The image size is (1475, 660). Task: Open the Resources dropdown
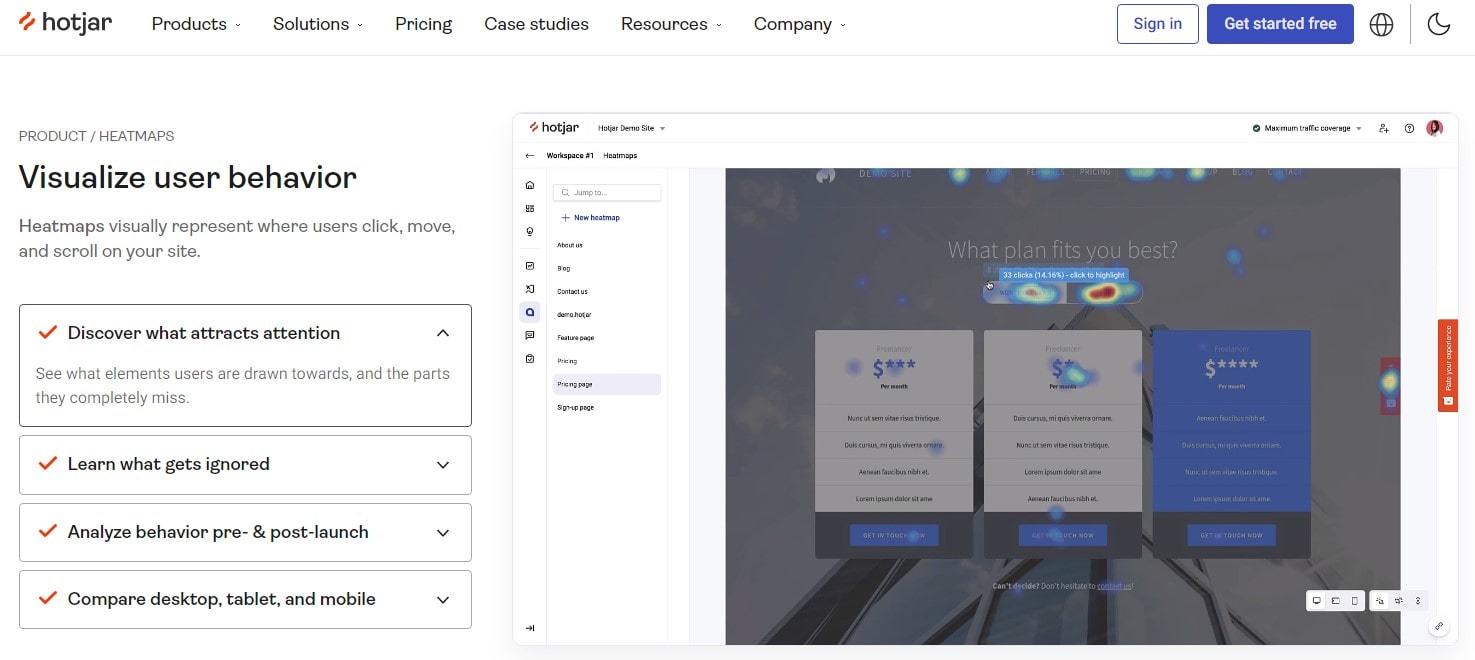(x=671, y=24)
